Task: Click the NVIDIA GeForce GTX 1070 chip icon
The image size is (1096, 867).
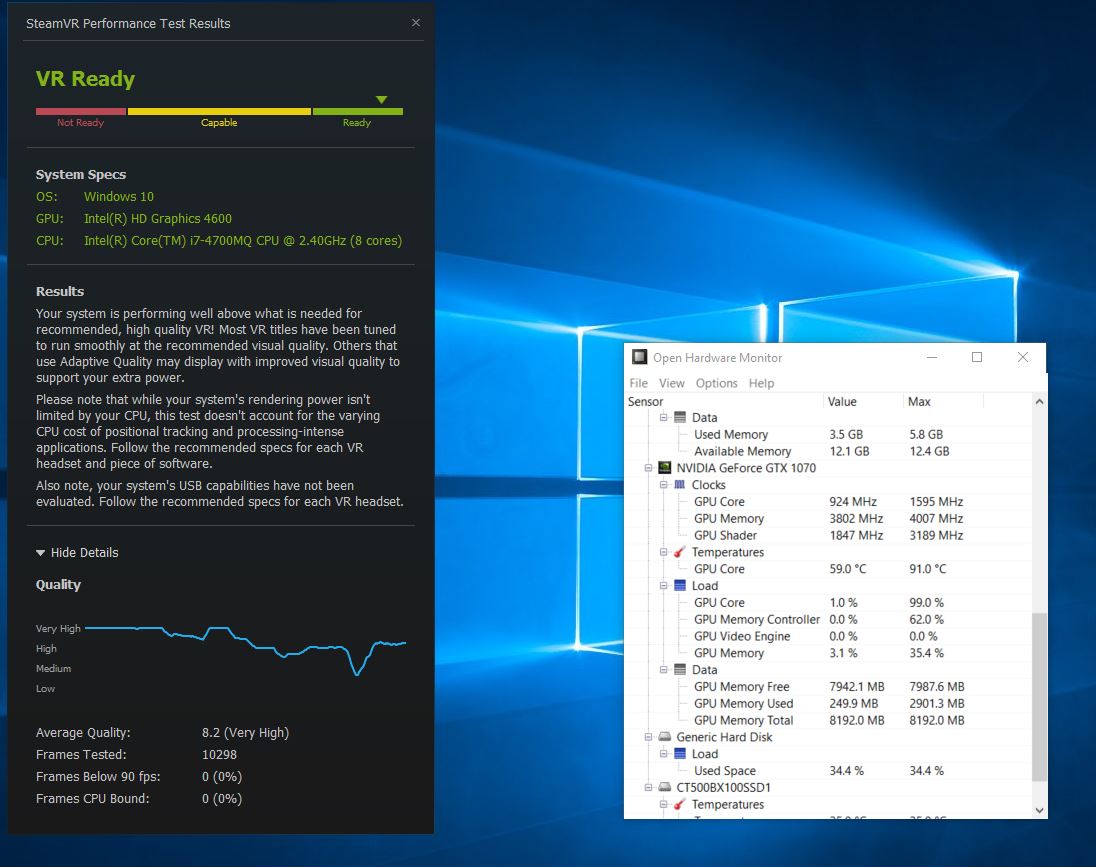Action: tap(665, 468)
